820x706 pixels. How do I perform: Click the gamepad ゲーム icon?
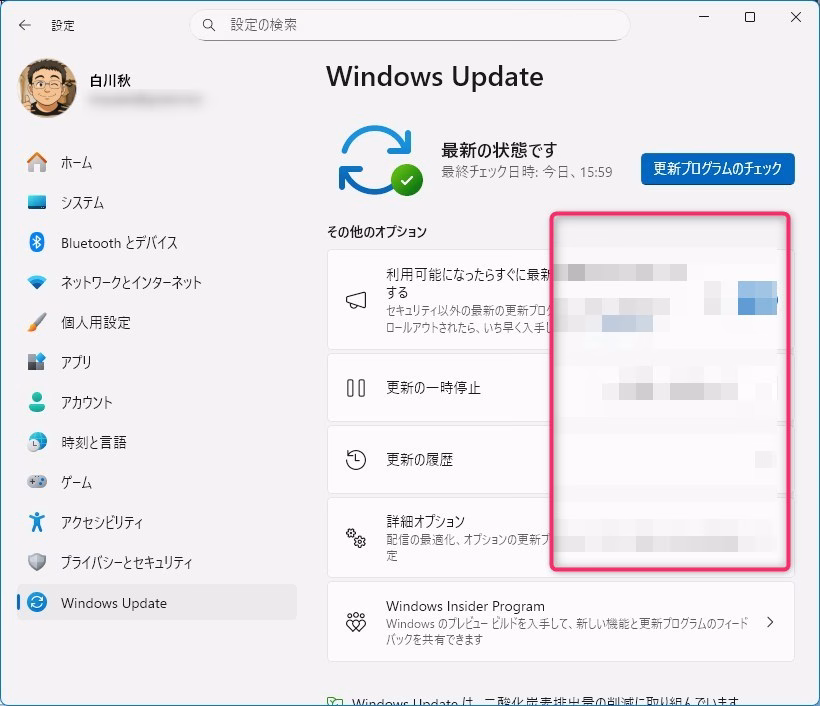click(x=37, y=482)
